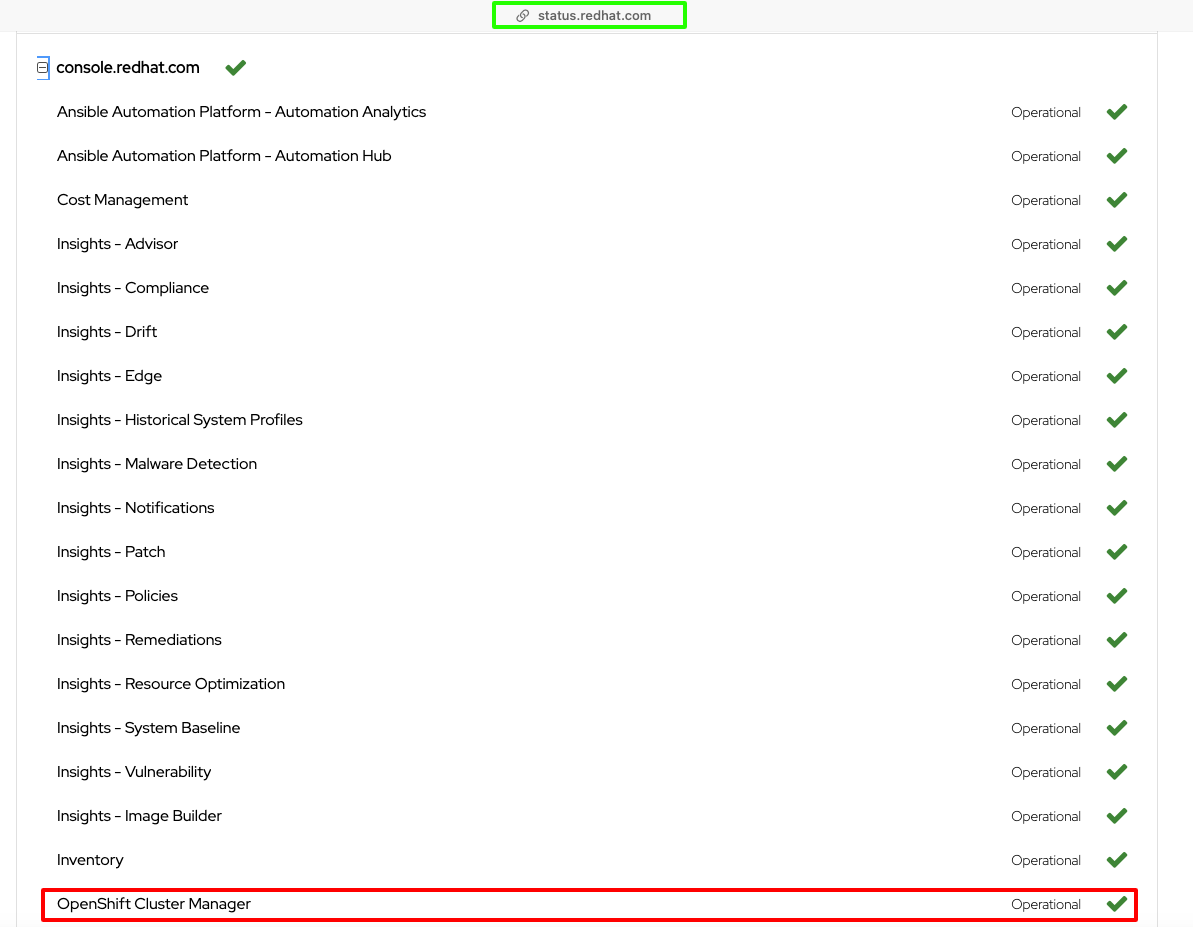Select Insights – Malware Detection

tap(157, 464)
